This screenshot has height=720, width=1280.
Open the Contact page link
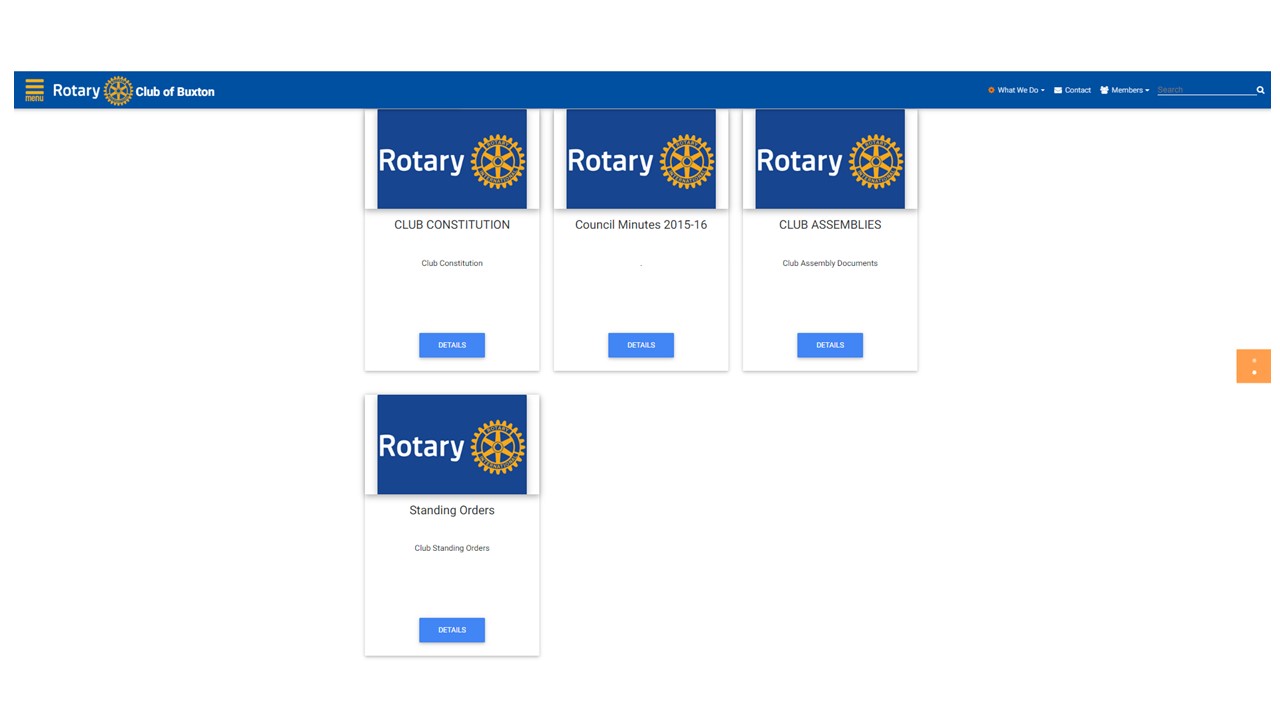point(1072,90)
